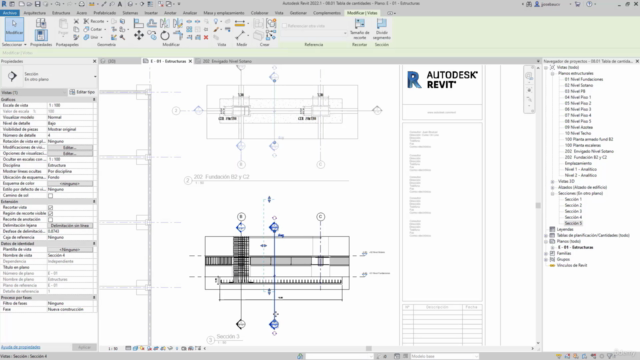This screenshot has width=640, height=360.
Task: Click the Trim/Extend tool icon
Action: click(178, 36)
